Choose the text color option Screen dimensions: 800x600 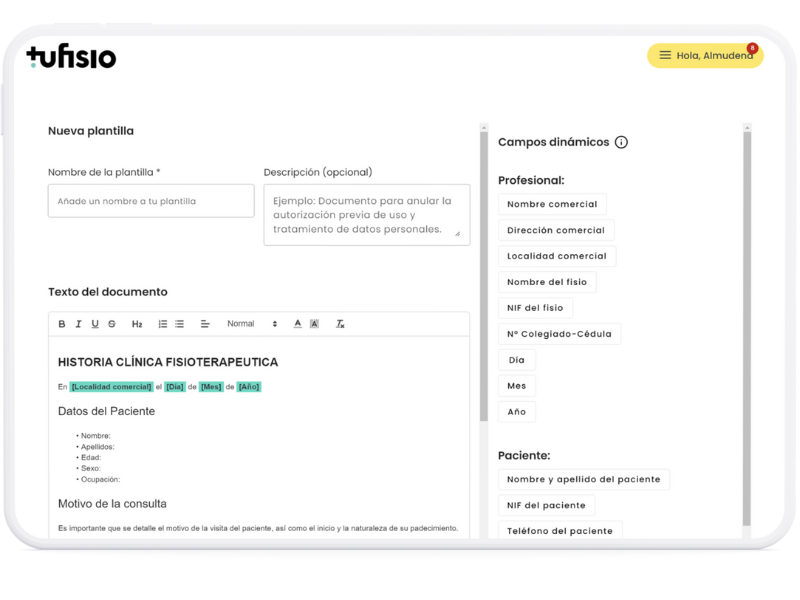[297, 324]
